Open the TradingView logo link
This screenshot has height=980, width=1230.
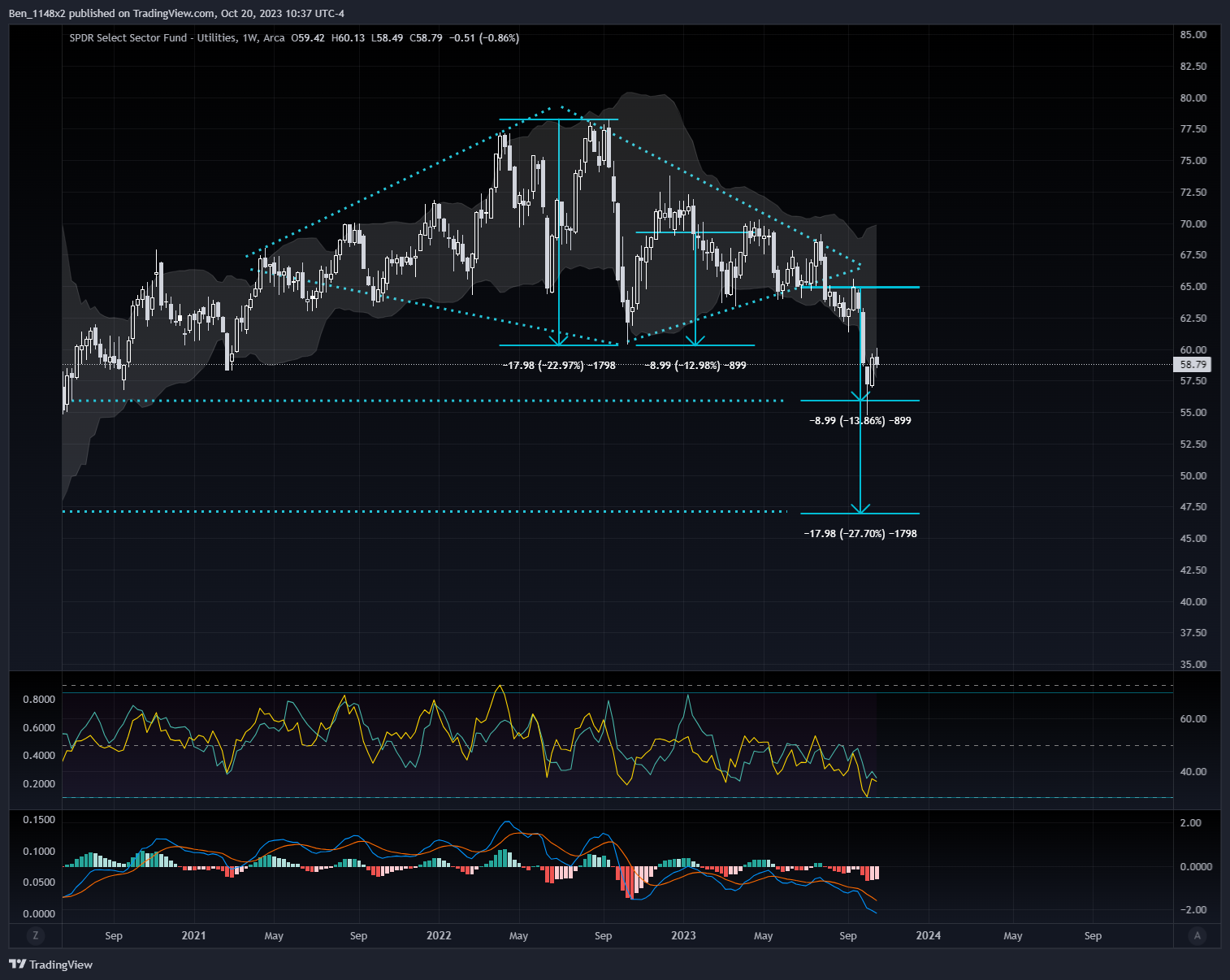point(50,965)
